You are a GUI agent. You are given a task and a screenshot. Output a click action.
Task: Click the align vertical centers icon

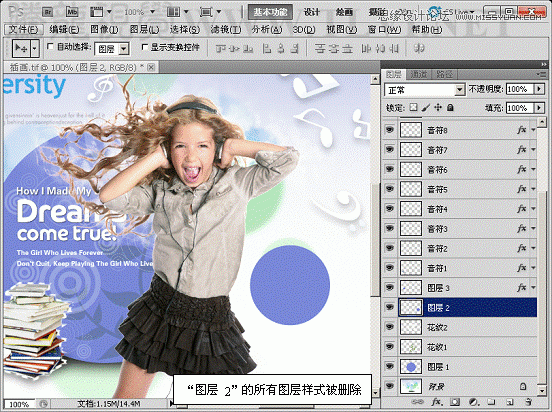[234, 48]
